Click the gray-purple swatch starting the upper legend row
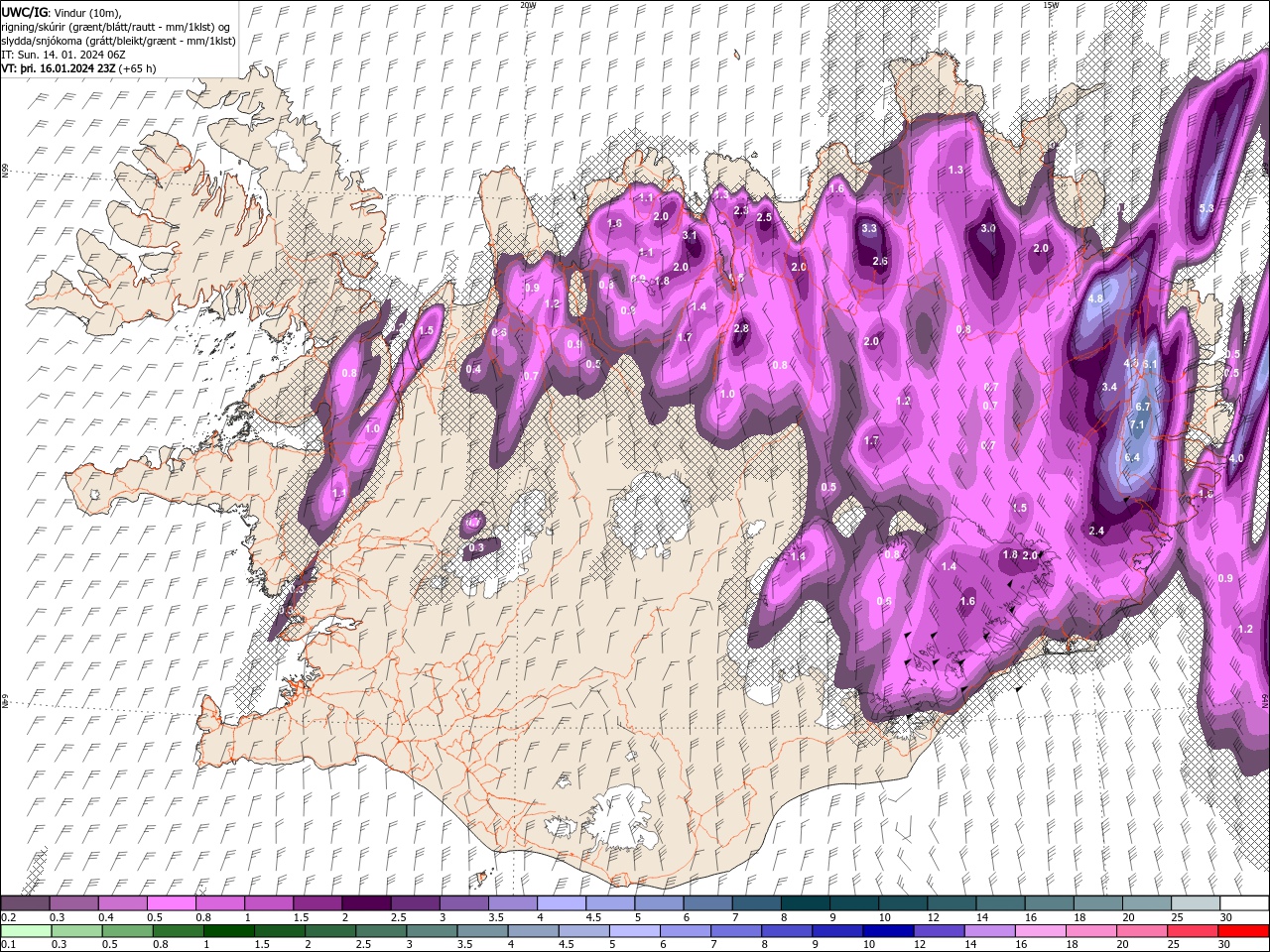 (x=25, y=903)
